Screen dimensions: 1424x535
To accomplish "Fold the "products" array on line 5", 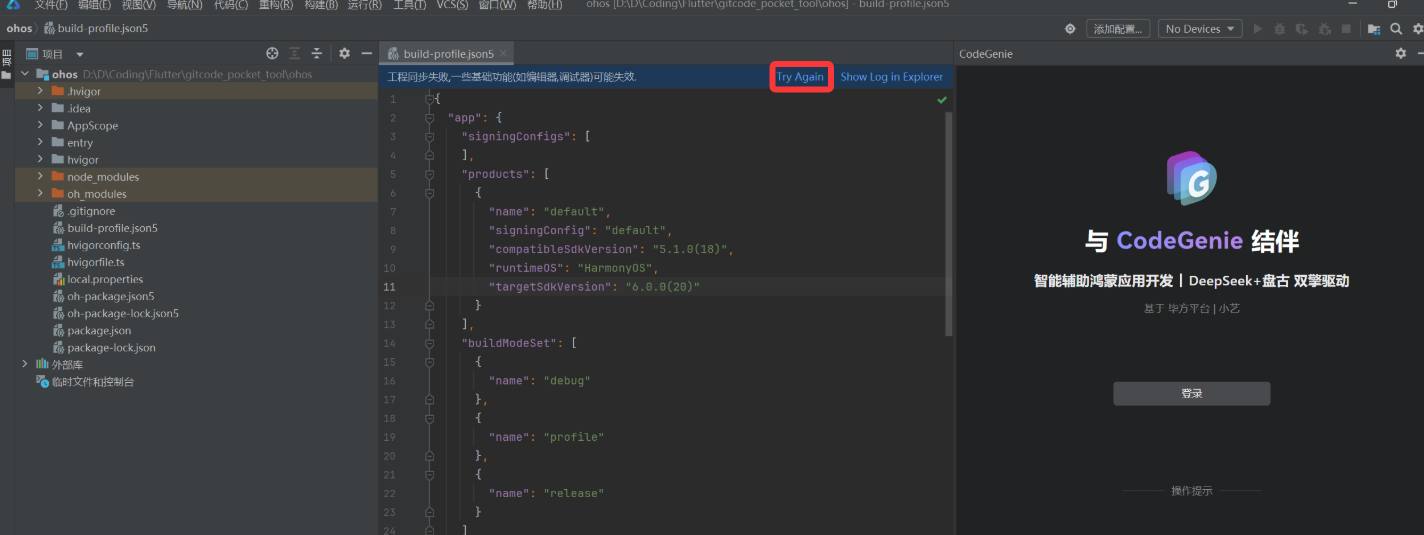I will (x=429, y=174).
